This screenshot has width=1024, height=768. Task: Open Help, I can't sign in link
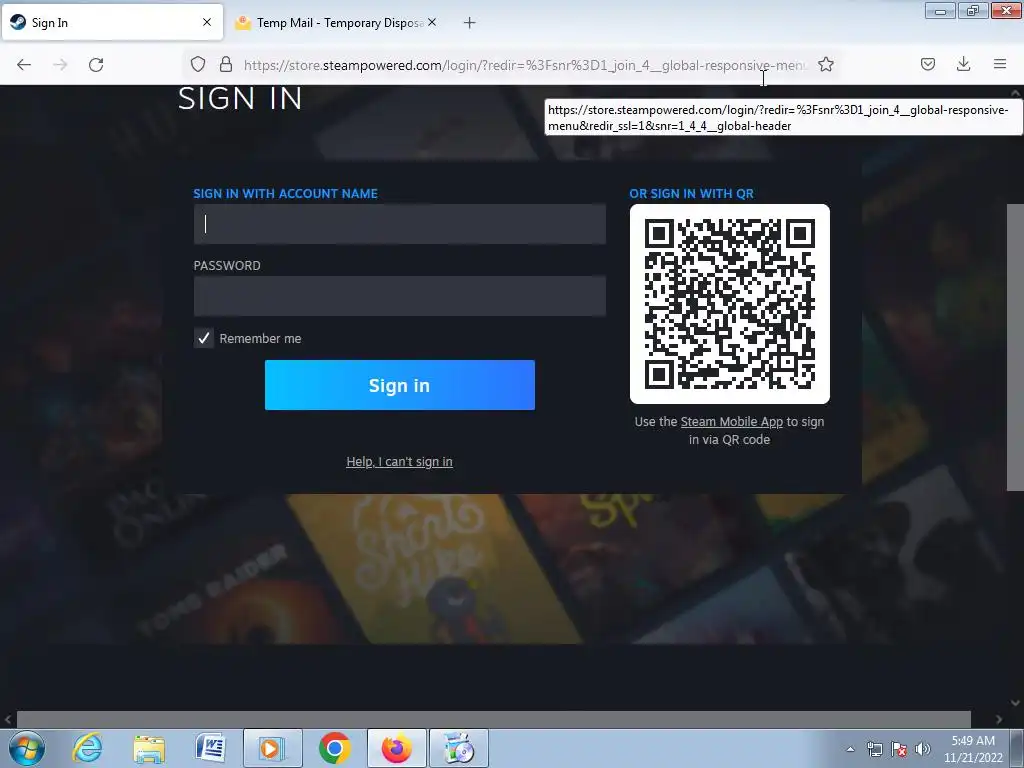[x=400, y=462]
